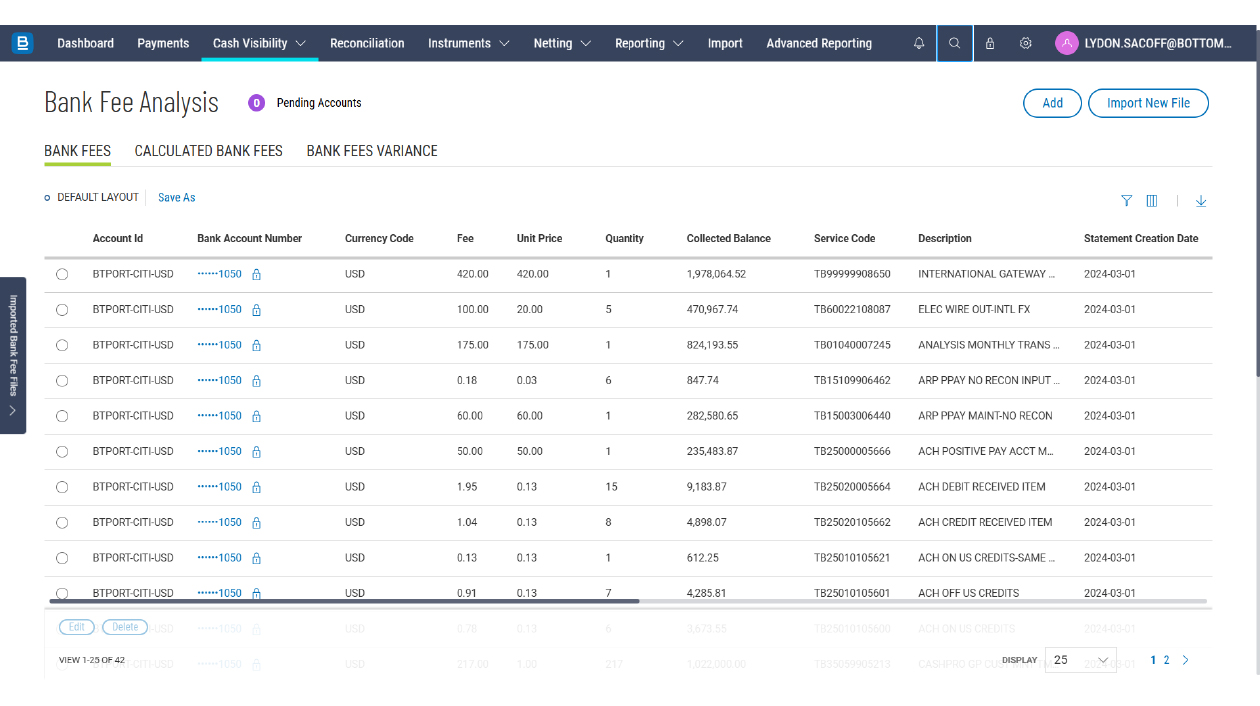Image resolution: width=1260 pixels, height=706 pixels.
Task: Expand the Cash Visibility menu
Action: (x=259, y=43)
